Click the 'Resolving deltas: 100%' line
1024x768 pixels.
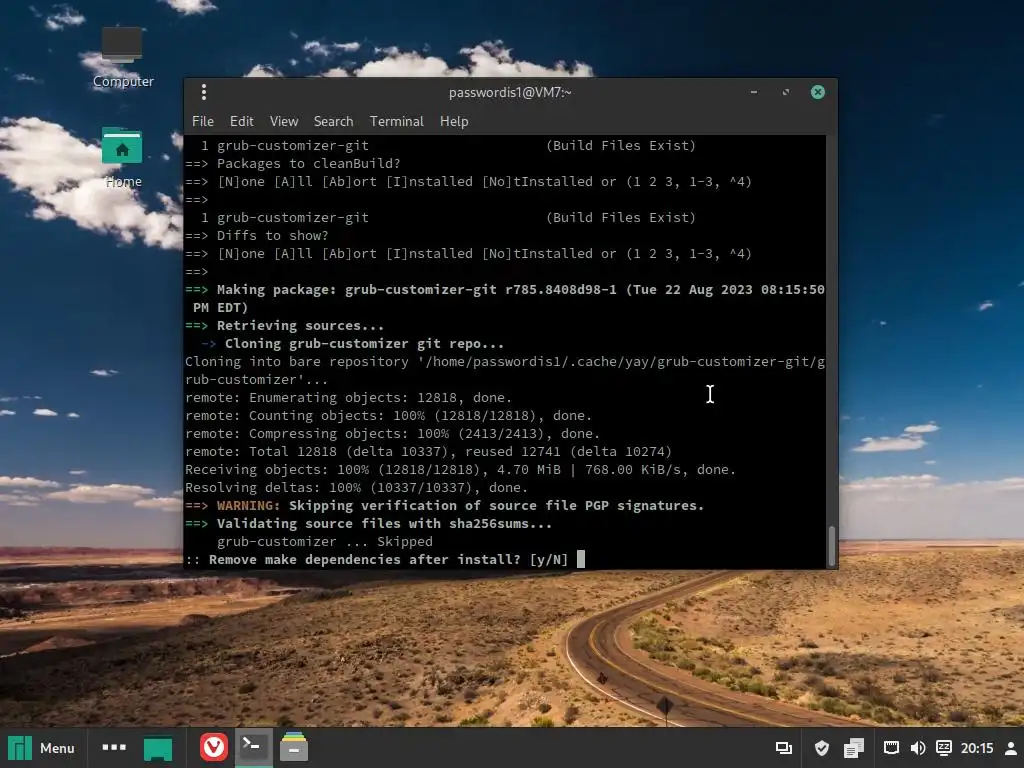pyautogui.click(x=357, y=487)
